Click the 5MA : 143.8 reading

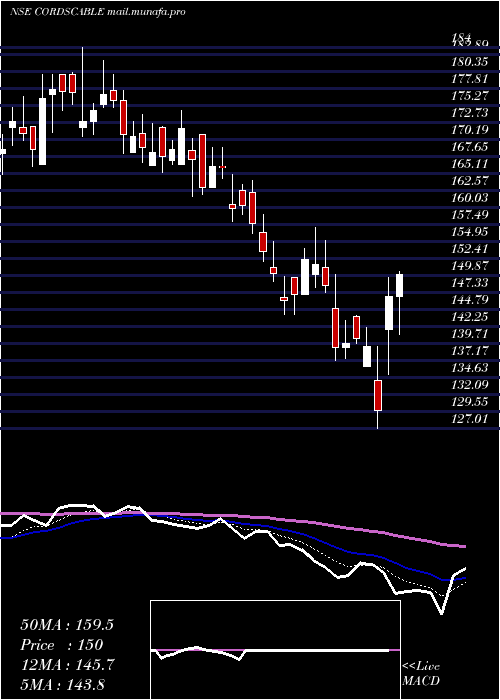tap(62, 684)
